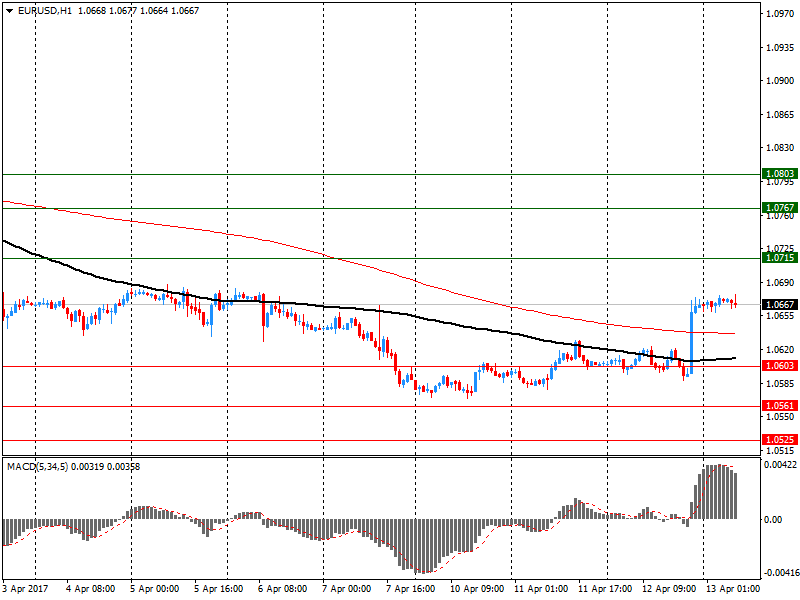800x600 pixels.
Task: Select the black 1.0667 current price label
Action: 780,304
